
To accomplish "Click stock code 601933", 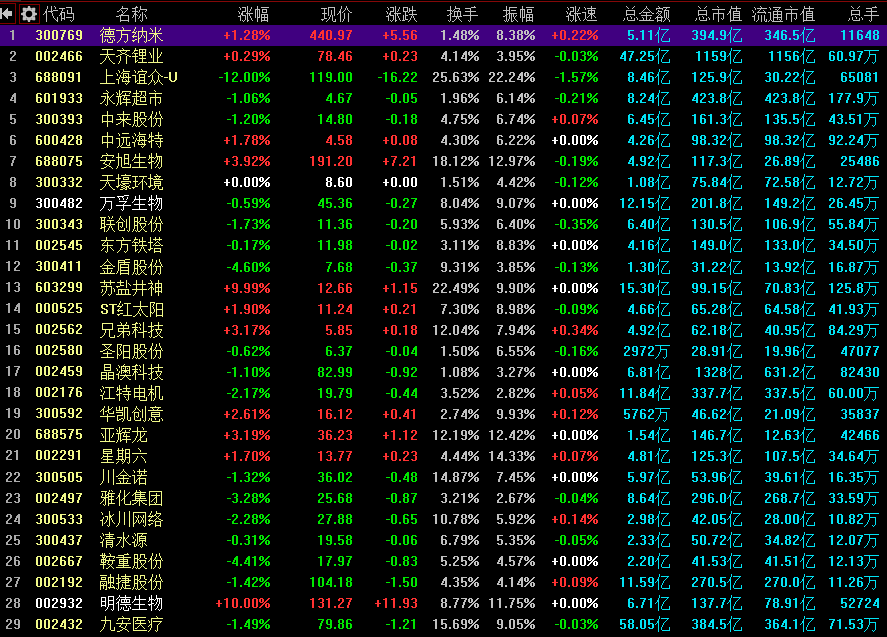I will (59, 98).
